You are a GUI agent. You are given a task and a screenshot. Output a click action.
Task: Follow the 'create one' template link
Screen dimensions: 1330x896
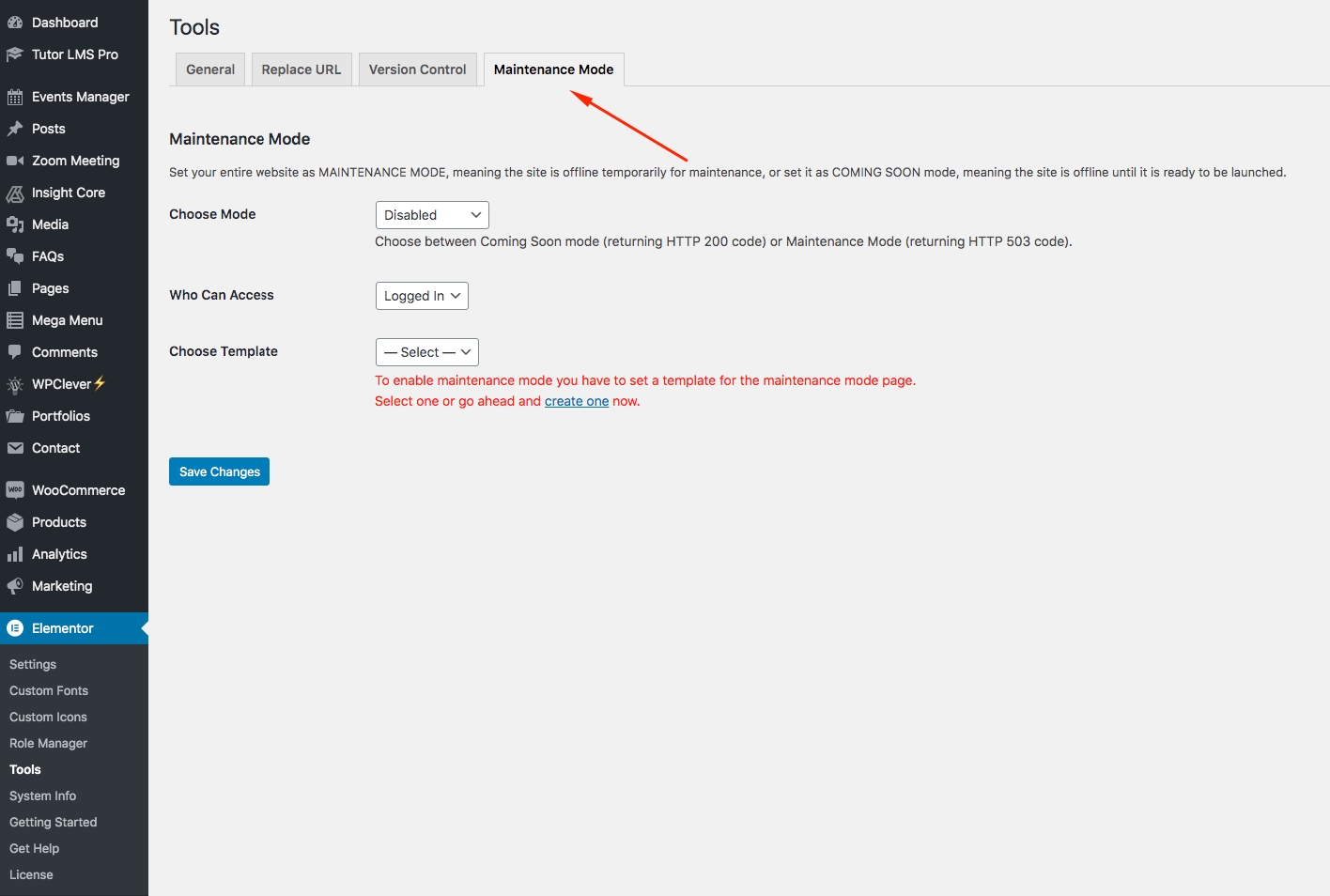tap(577, 401)
